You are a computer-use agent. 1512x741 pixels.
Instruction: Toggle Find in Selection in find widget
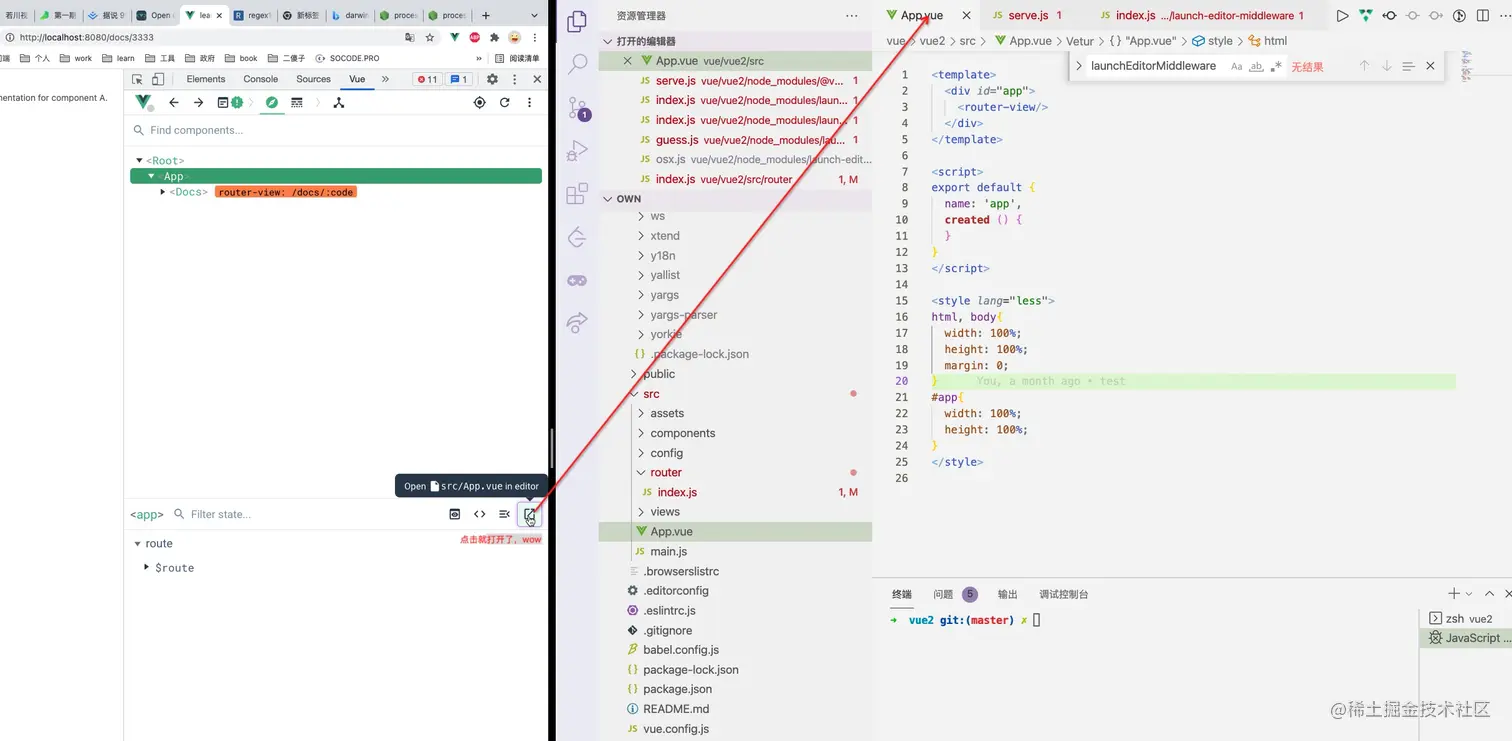click(x=1408, y=66)
